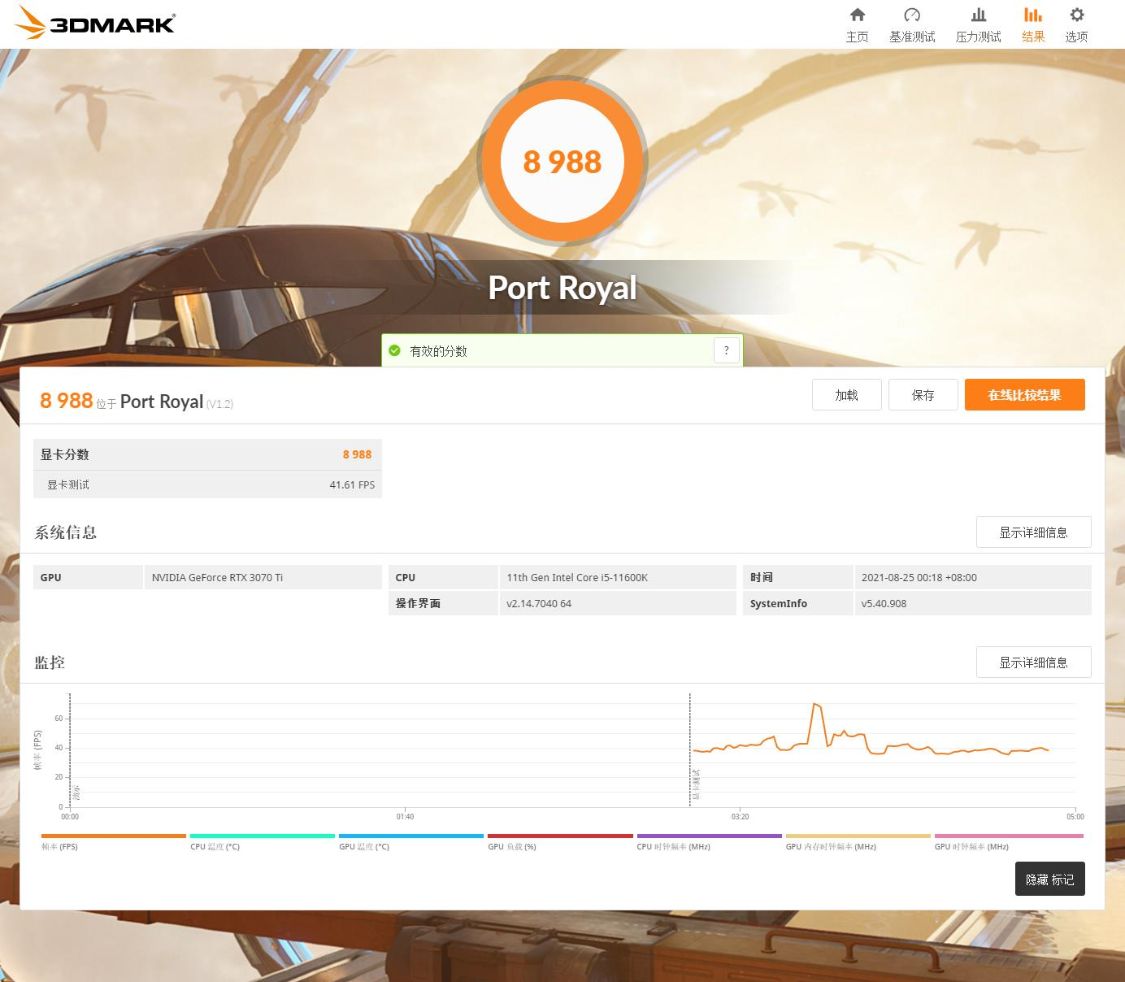Click the question mark help button
The height and width of the screenshot is (982, 1125).
click(726, 351)
